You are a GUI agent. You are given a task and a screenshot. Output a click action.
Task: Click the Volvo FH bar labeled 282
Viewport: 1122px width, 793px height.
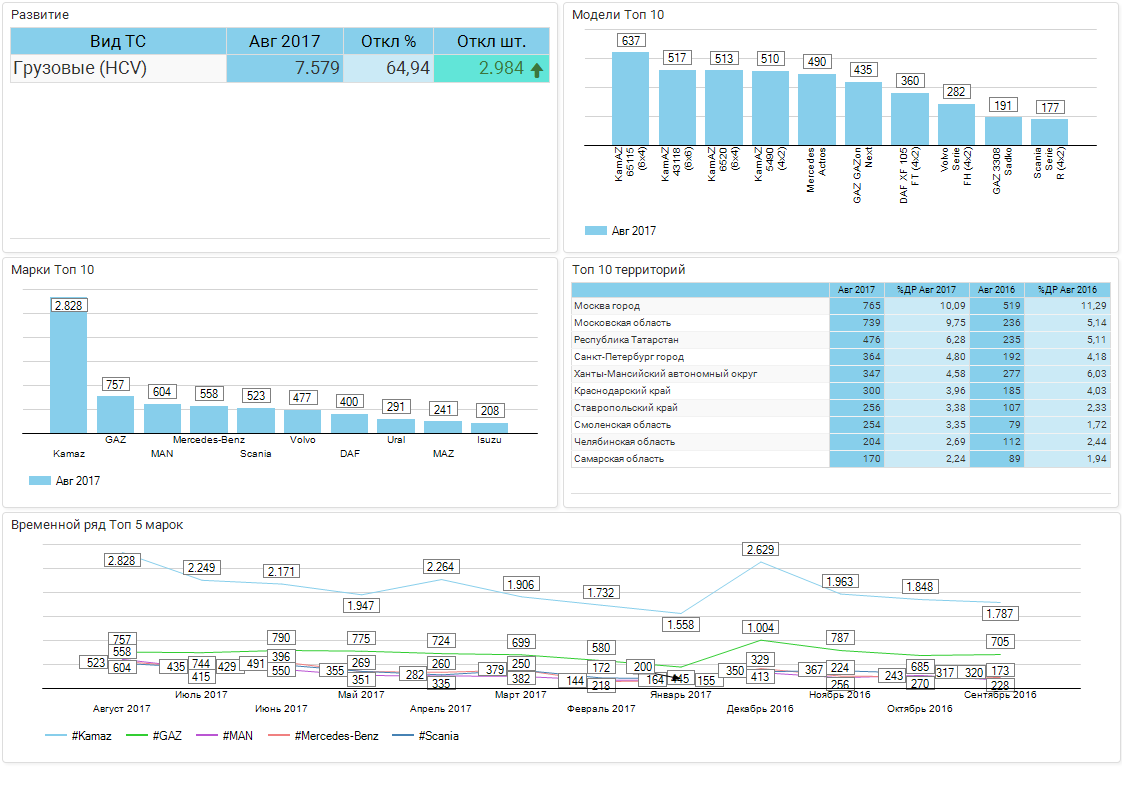click(956, 125)
